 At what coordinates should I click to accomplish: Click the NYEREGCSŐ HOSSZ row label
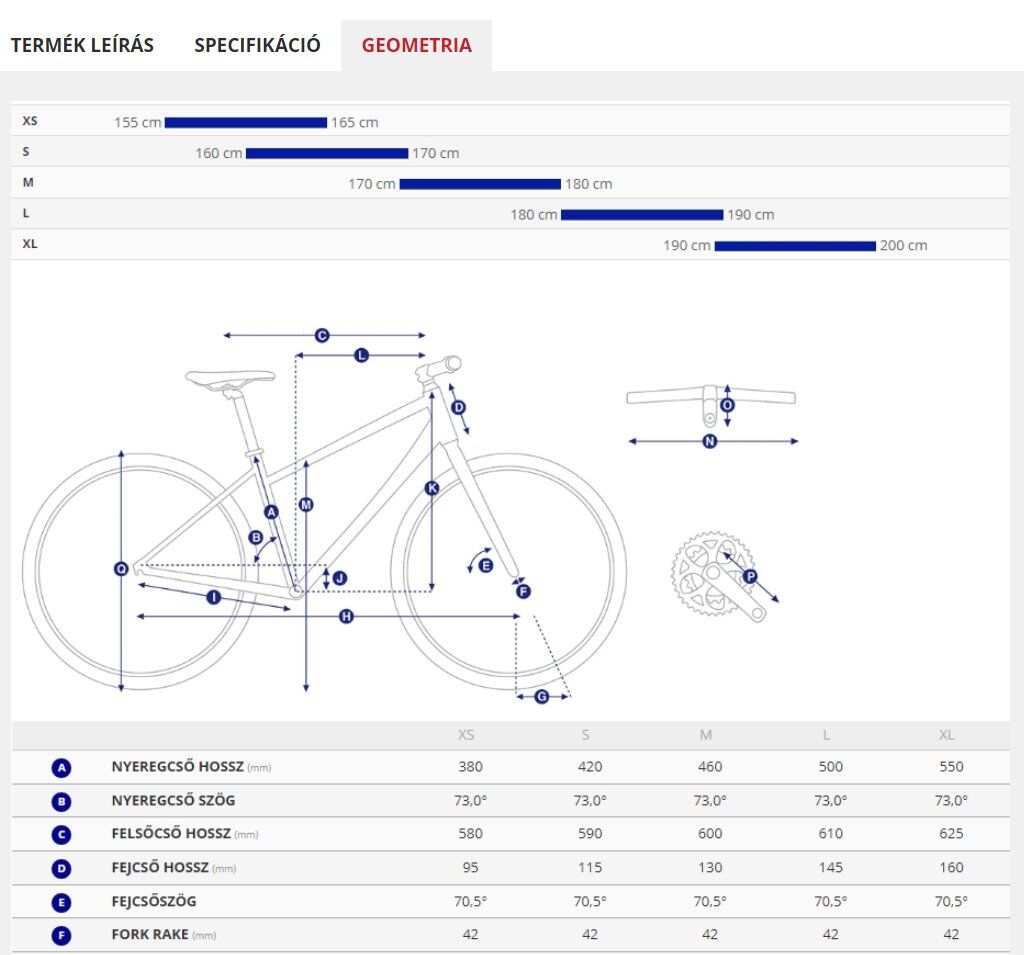(177, 767)
